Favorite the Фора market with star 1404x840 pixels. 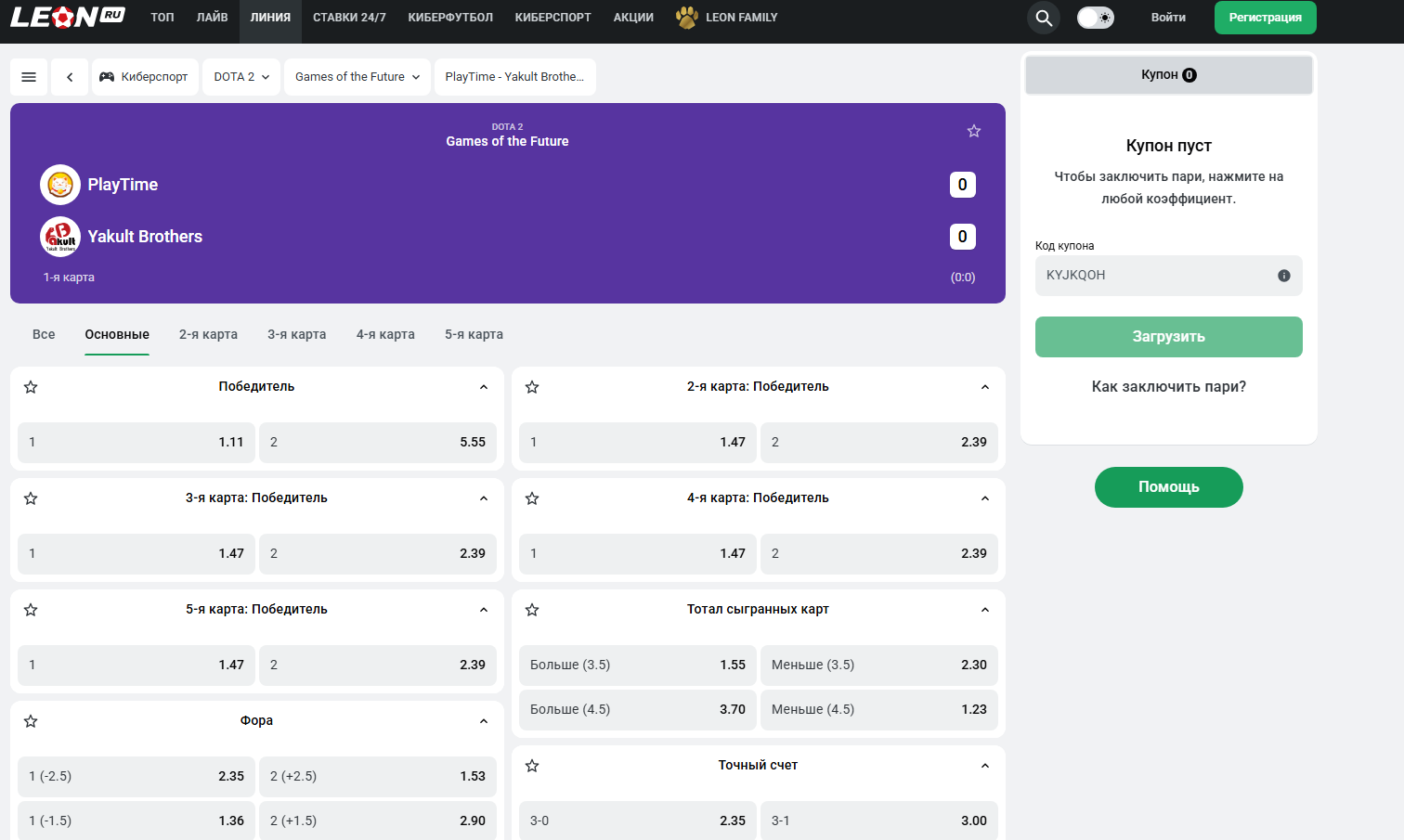click(31, 721)
